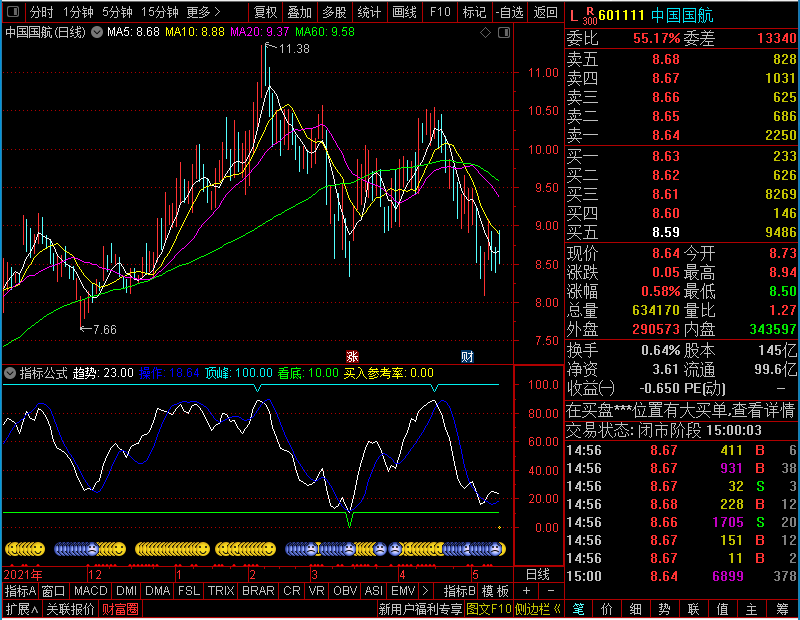
Task: Select the 势 trend tab
Action: click(664, 609)
